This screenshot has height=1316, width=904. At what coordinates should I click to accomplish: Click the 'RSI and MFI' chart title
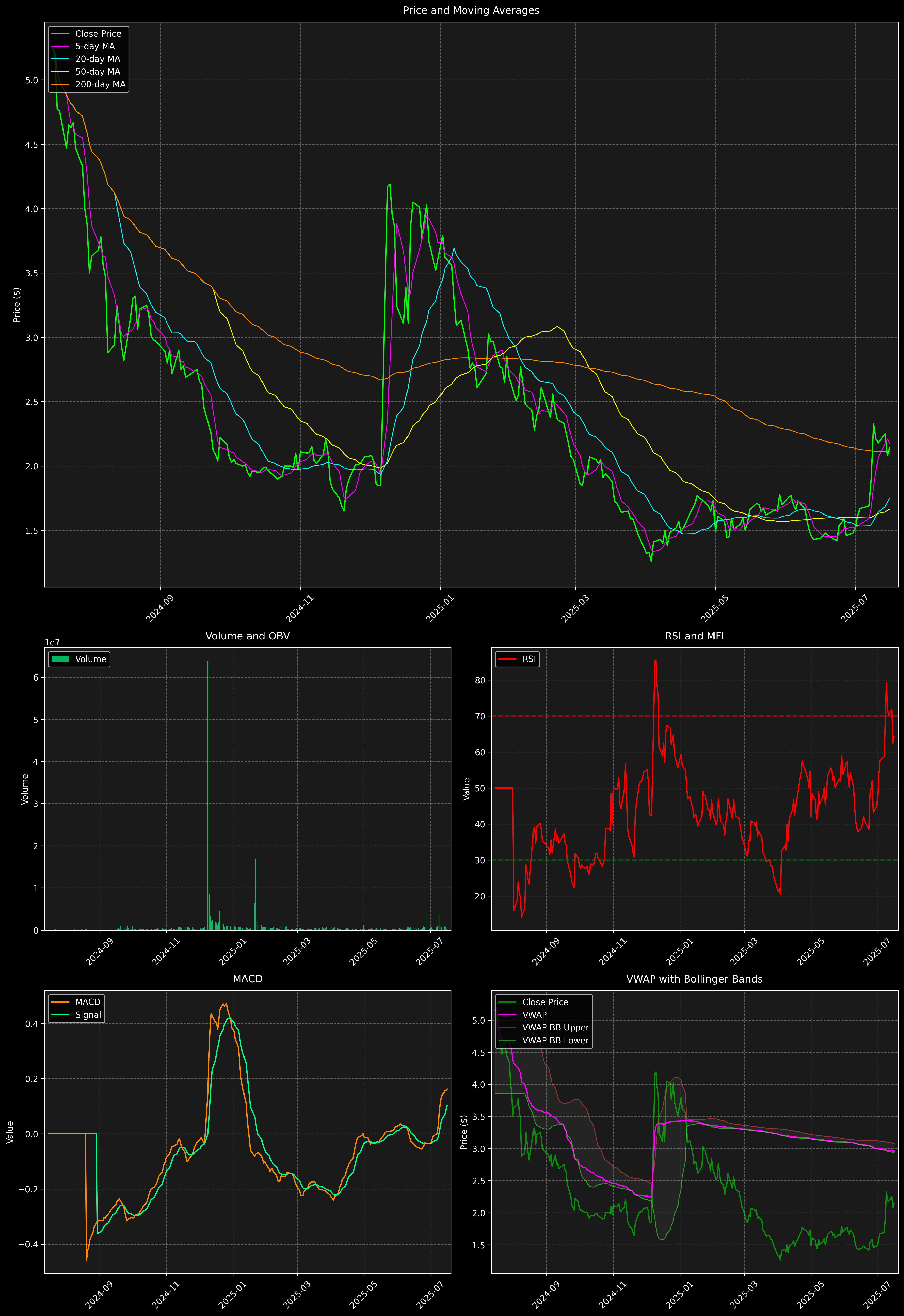pos(694,636)
